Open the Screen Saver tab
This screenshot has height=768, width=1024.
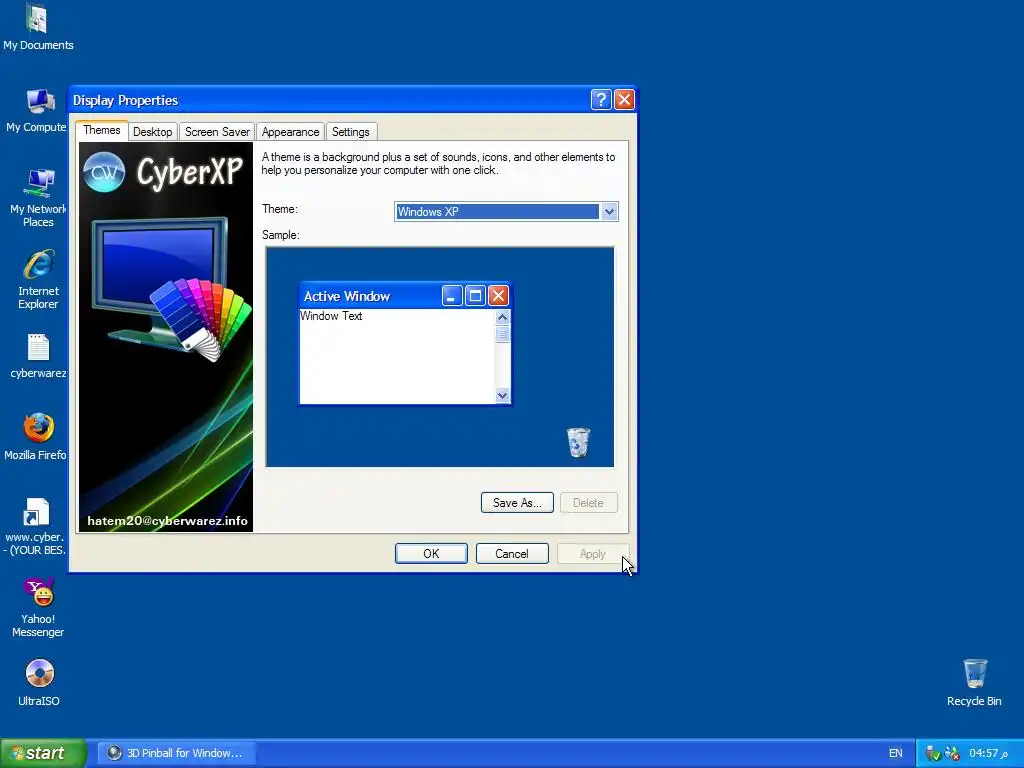(217, 131)
